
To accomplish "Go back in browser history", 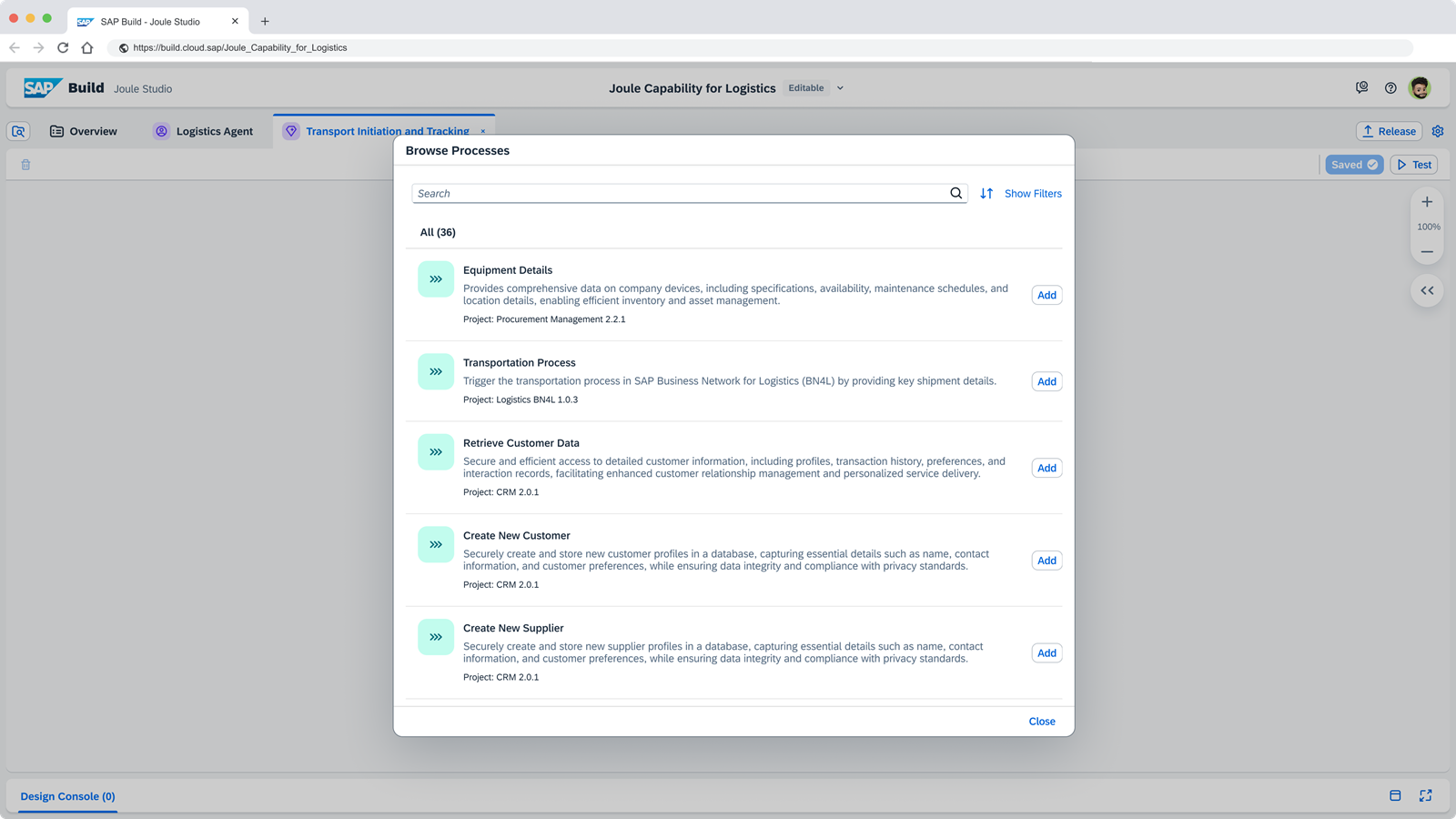I will [x=15, y=47].
